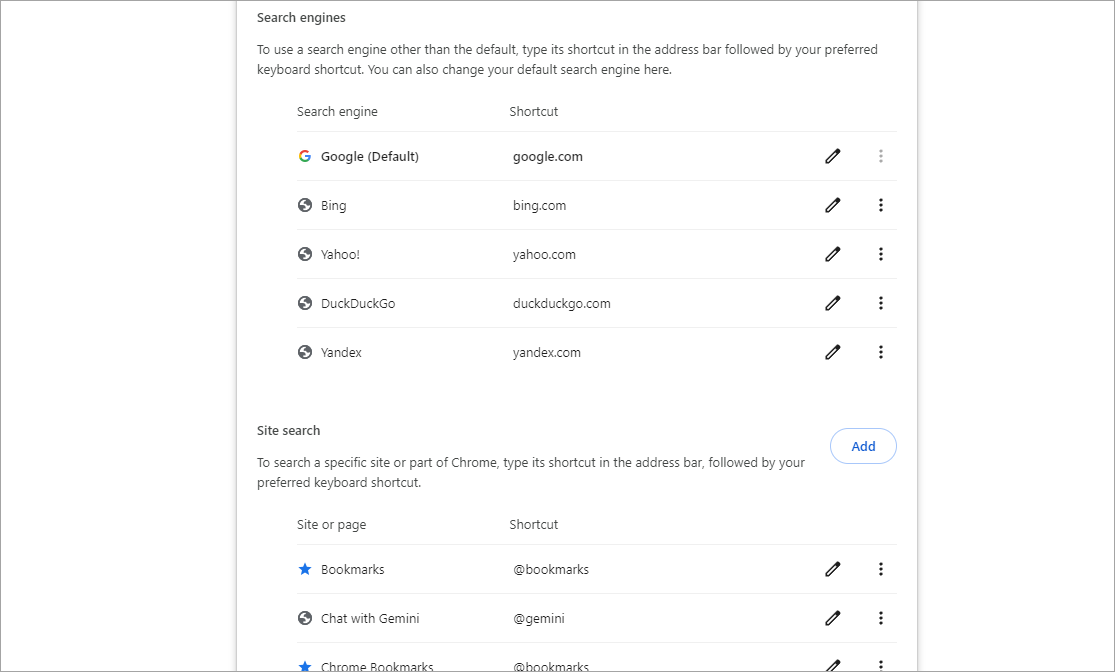Open more actions for Yandex
1115x672 pixels.
pos(881,352)
